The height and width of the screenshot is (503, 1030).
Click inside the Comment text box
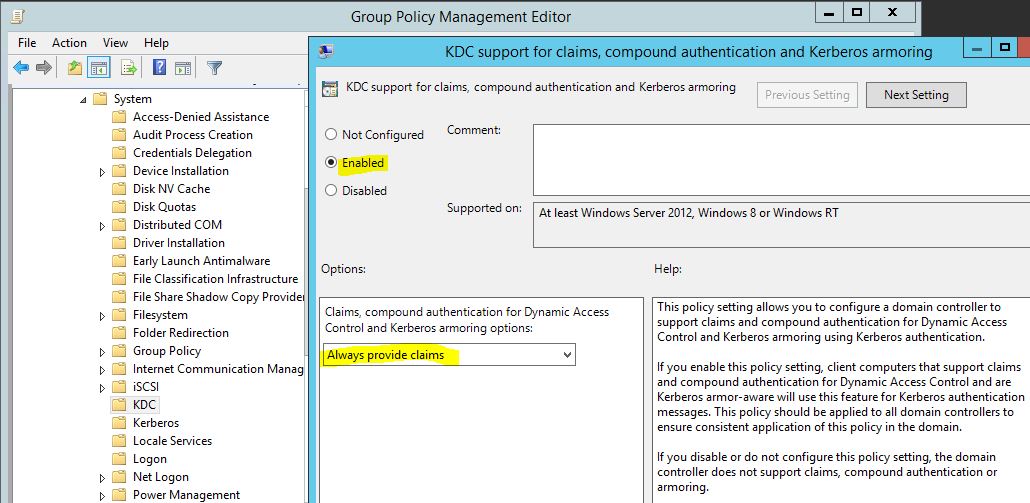pos(780,159)
